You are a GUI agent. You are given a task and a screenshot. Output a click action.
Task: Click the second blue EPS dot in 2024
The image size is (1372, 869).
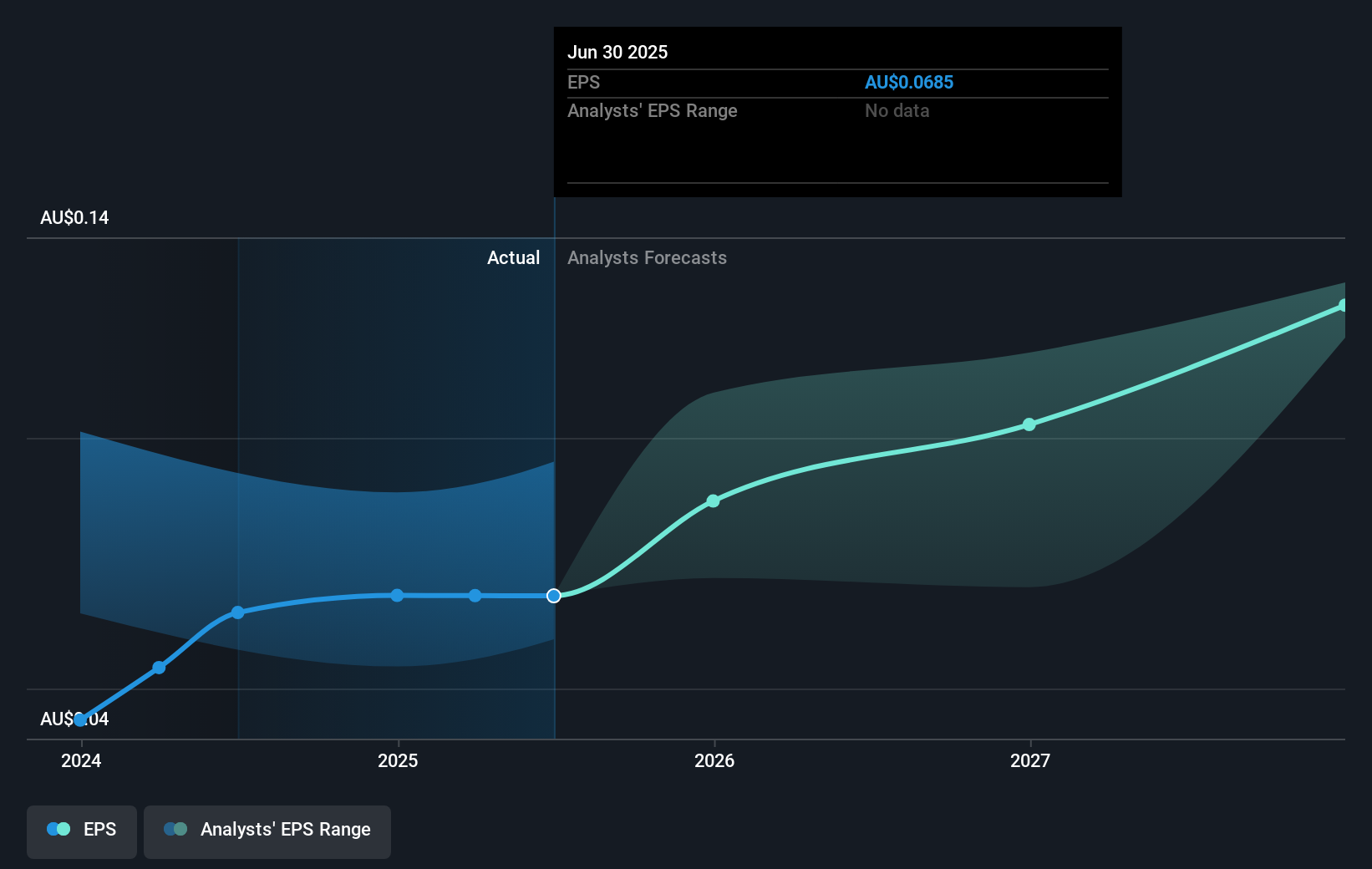[x=159, y=667]
